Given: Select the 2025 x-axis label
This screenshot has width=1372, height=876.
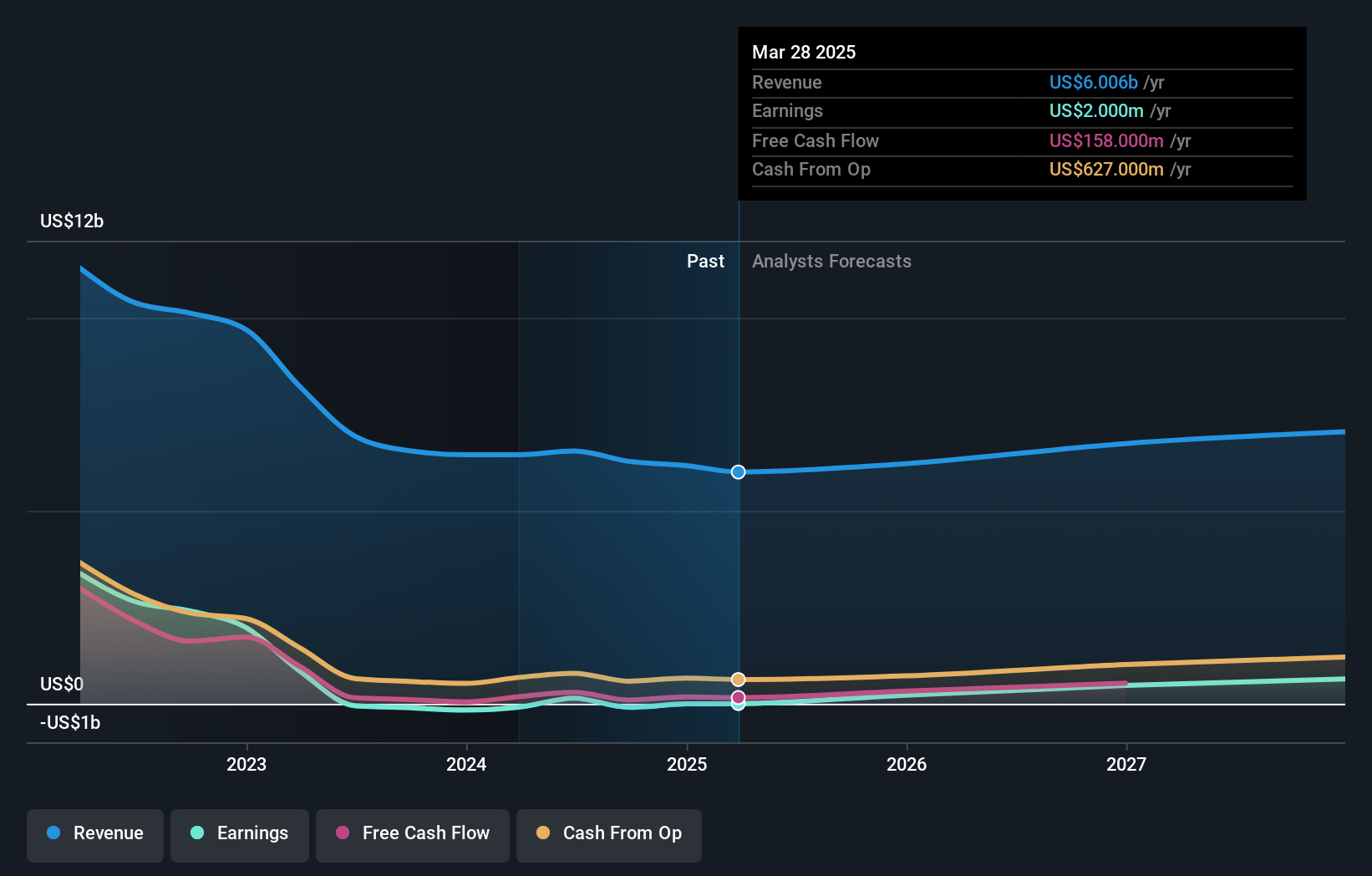Looking at the screenshot, I should pyautogui.click(x=687, y=764).
